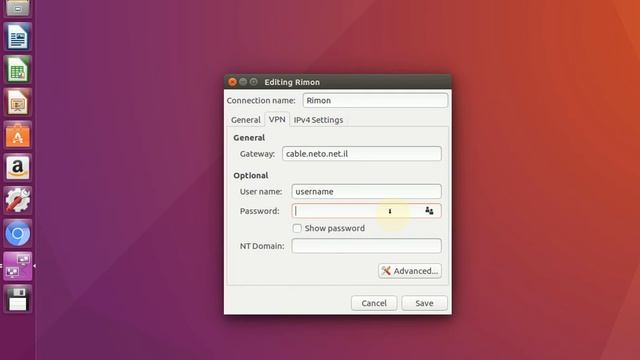Open System Settings gear and wrench icon

pyautogui.click(x=18, y=200)
